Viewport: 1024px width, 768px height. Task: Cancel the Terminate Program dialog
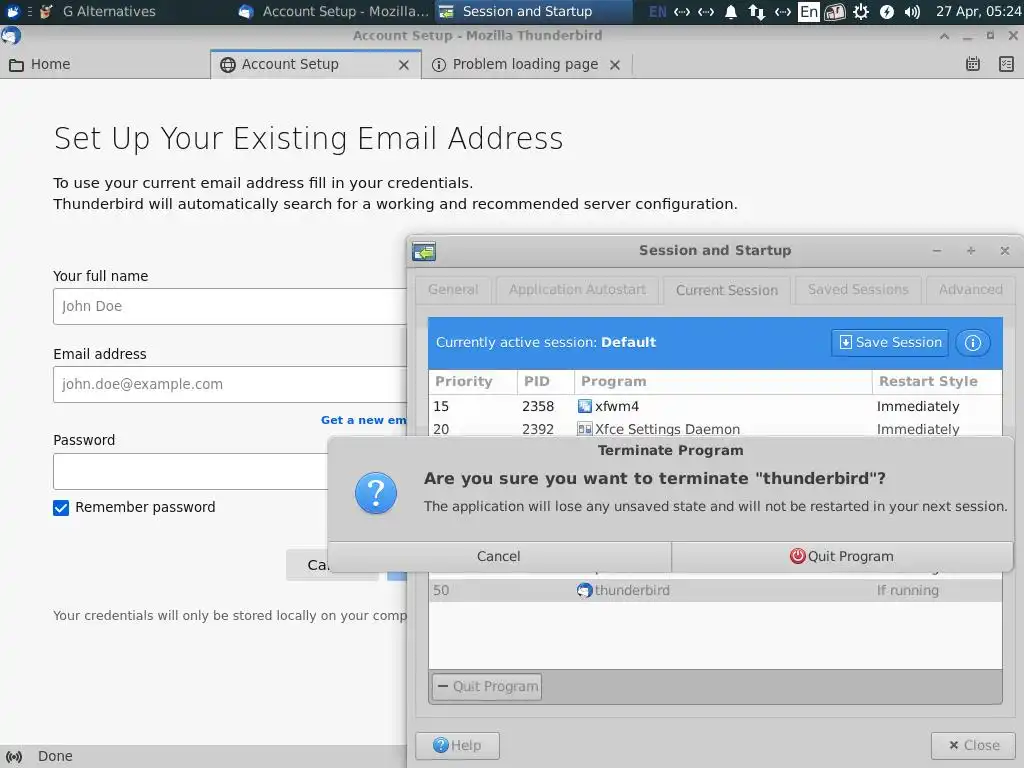tap(499, 556)
